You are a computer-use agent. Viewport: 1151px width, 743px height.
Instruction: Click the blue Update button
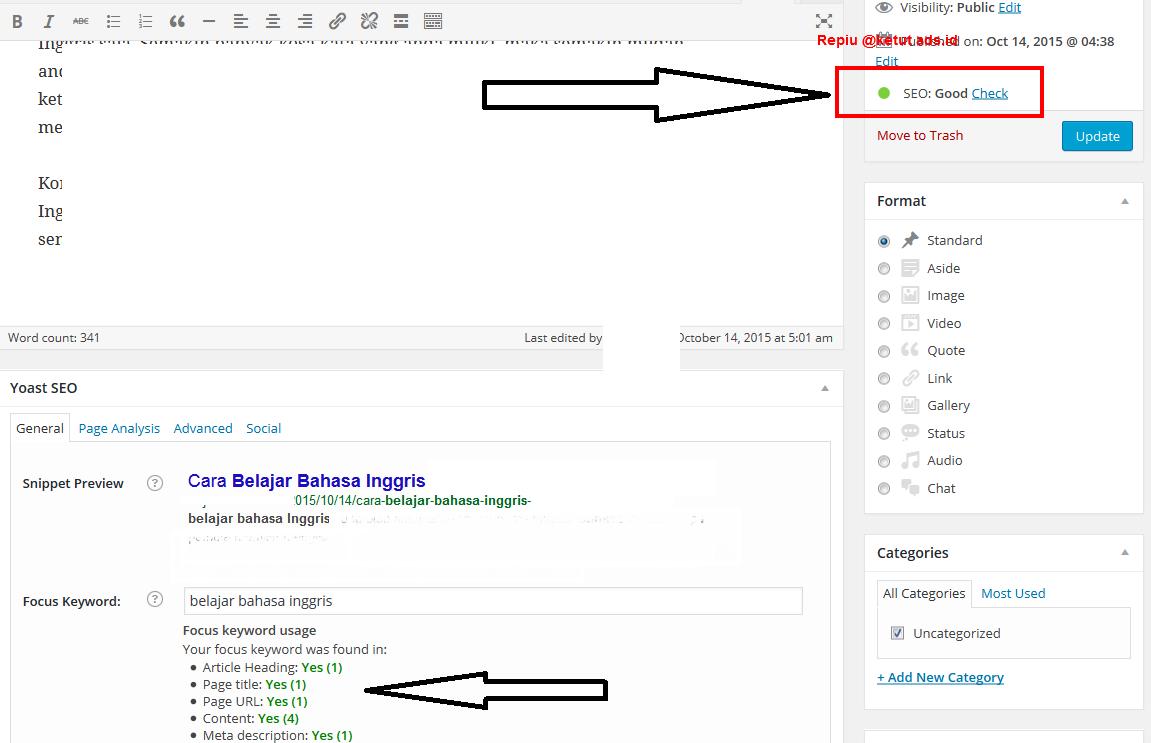[x=1097, y=136]
